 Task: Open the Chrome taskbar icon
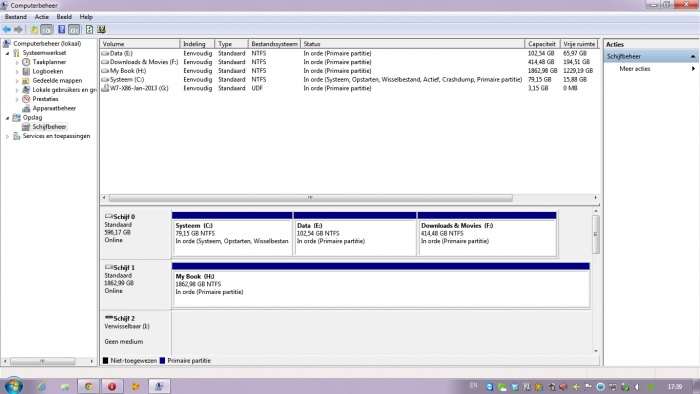point(88,386)
